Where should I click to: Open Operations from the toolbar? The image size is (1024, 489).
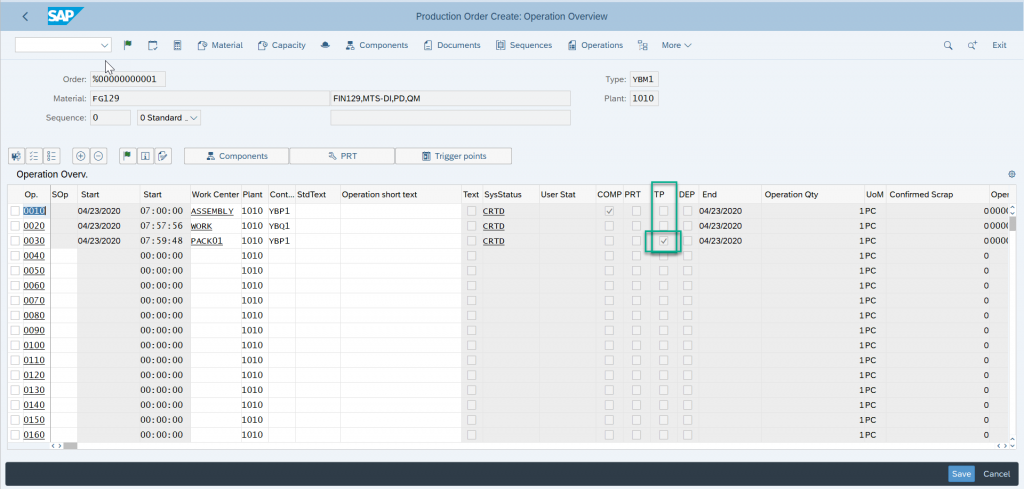(x=595, y=45)
